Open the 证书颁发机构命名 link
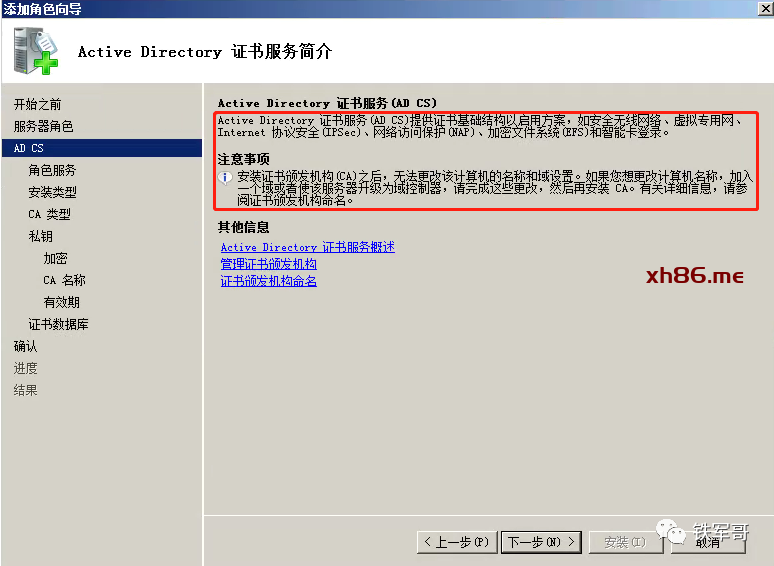Image resolution: width=774 pixels, height=566 pixels. point(269,281)
